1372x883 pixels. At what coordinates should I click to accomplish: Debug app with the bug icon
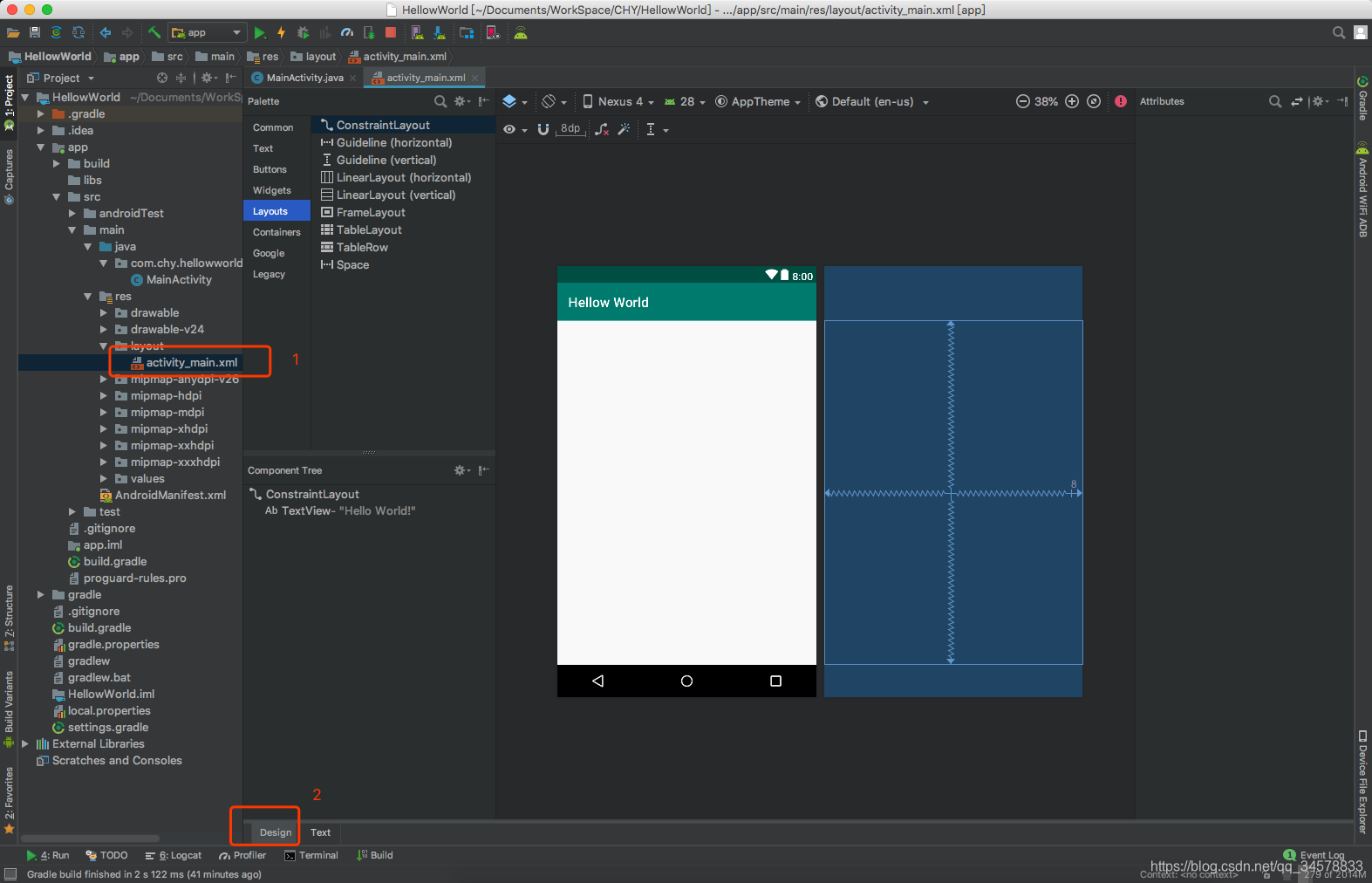[303, 33]
